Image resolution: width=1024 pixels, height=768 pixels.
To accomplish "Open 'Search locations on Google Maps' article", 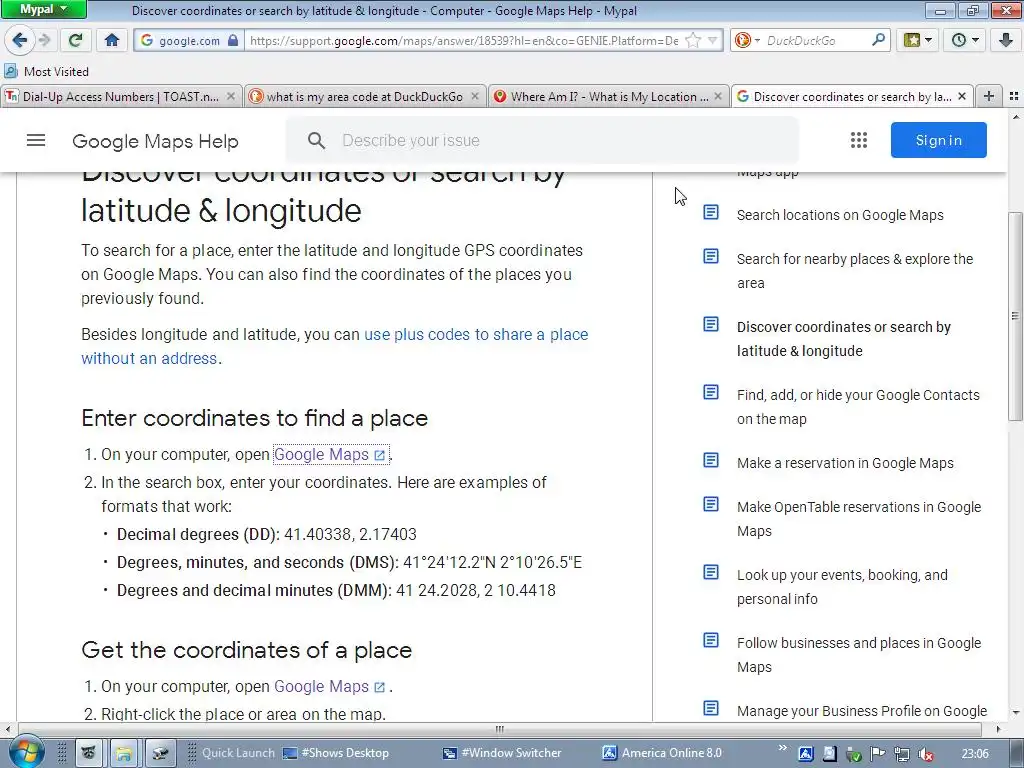I will (840, 215).
